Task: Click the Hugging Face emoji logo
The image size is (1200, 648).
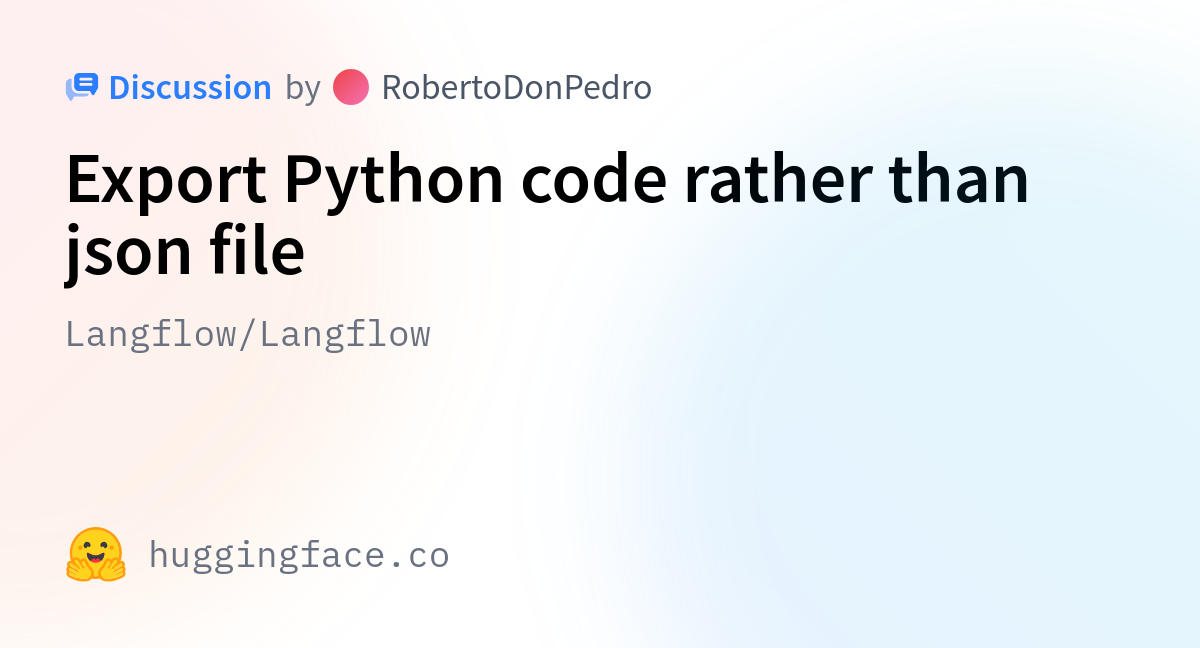Action: 96,555
